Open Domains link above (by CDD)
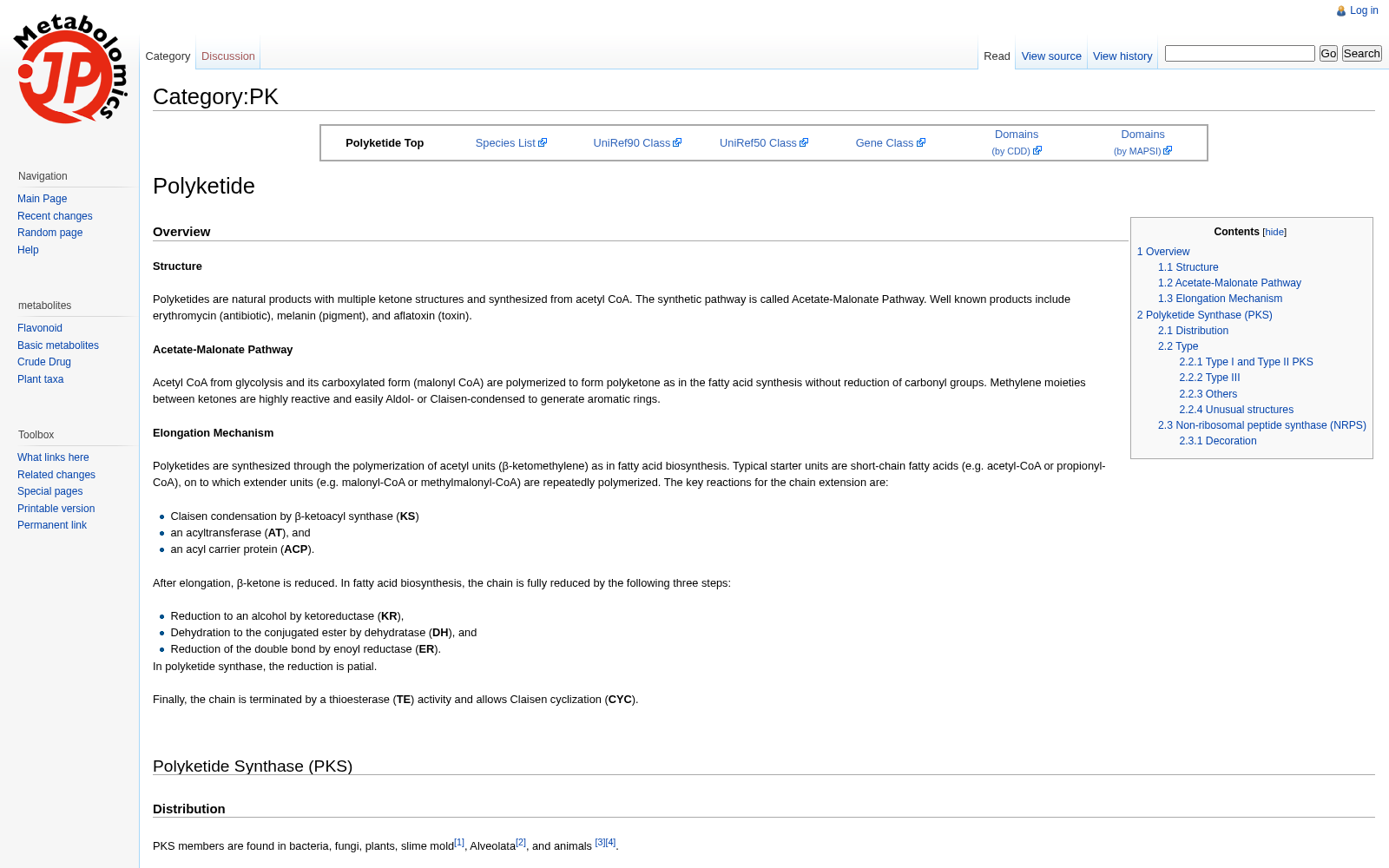Image resolution: width=1389 pixels, height=868 pixels. pos(1017,135)
